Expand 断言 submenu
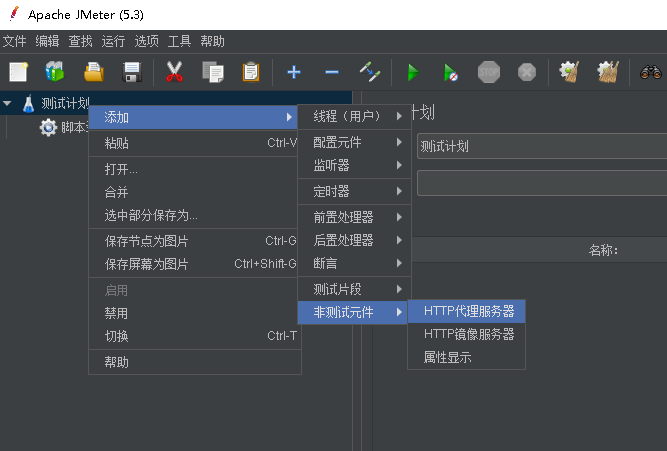Viewport: 667px width, 451px height. pyautogui.click(x=354, y=263)
